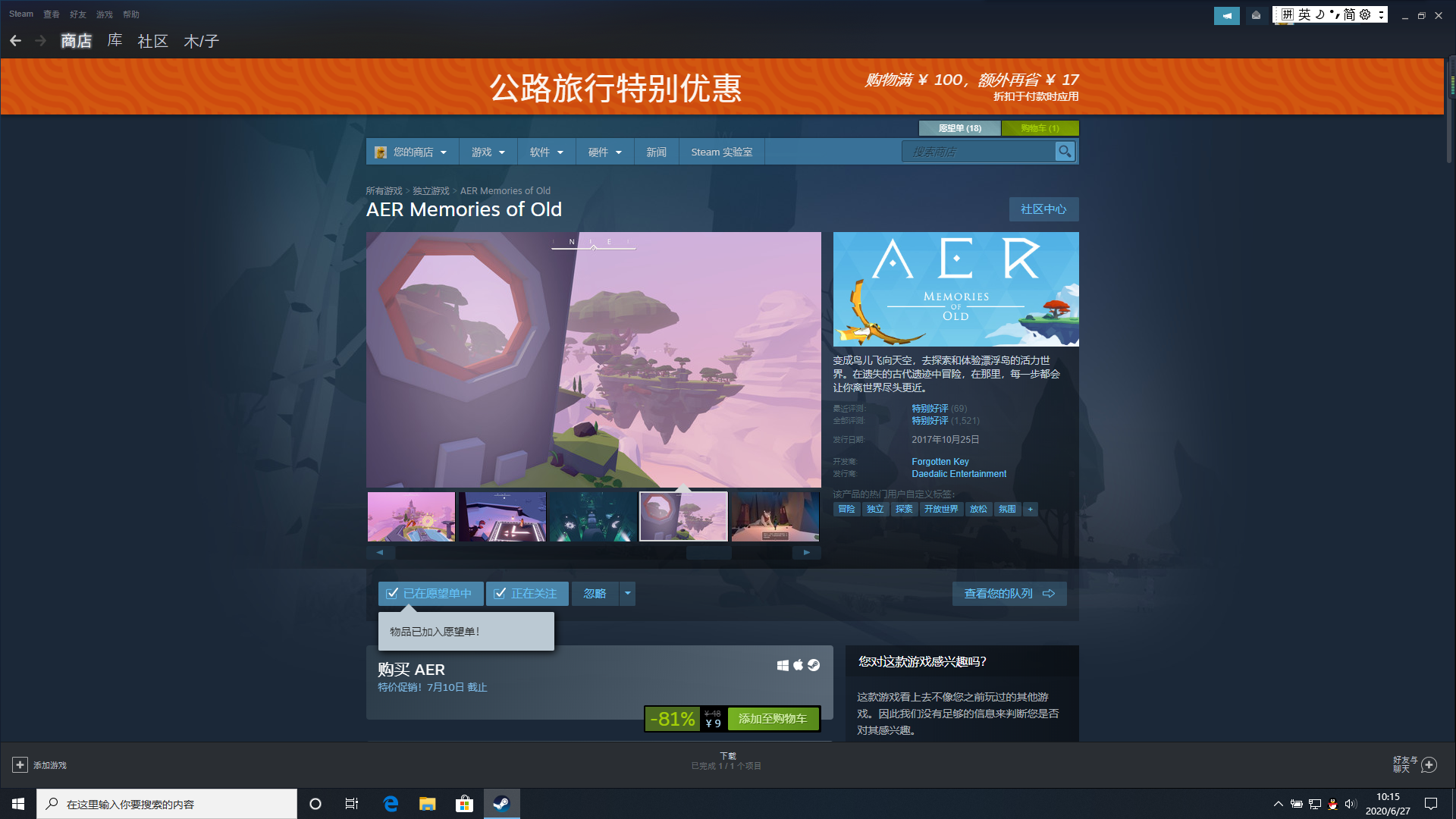Click the 添加至购物车 button
Image resolution: width=1456 pixels, height=819 pixels.
pos(773,719)
